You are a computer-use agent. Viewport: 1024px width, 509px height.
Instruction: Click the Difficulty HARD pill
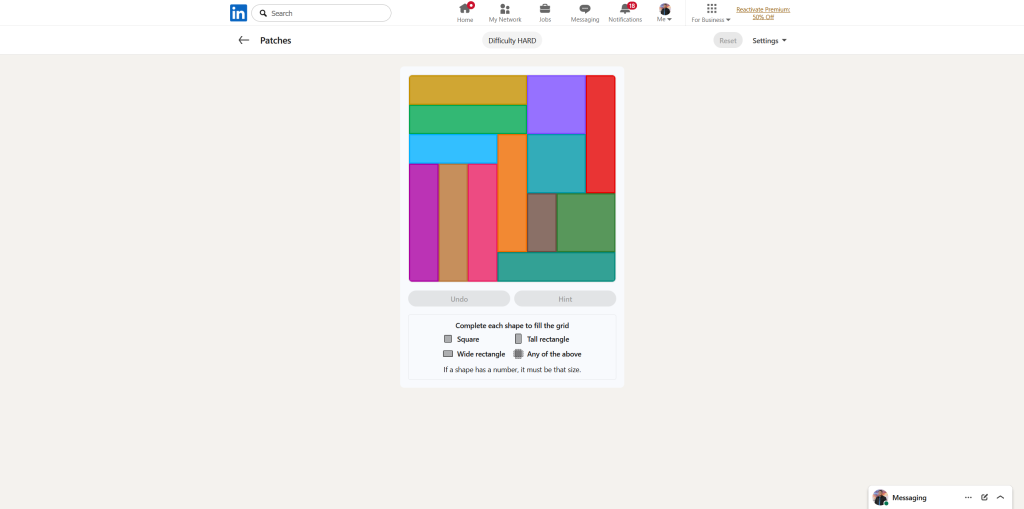pyautogui.click(x=512, y=41)
